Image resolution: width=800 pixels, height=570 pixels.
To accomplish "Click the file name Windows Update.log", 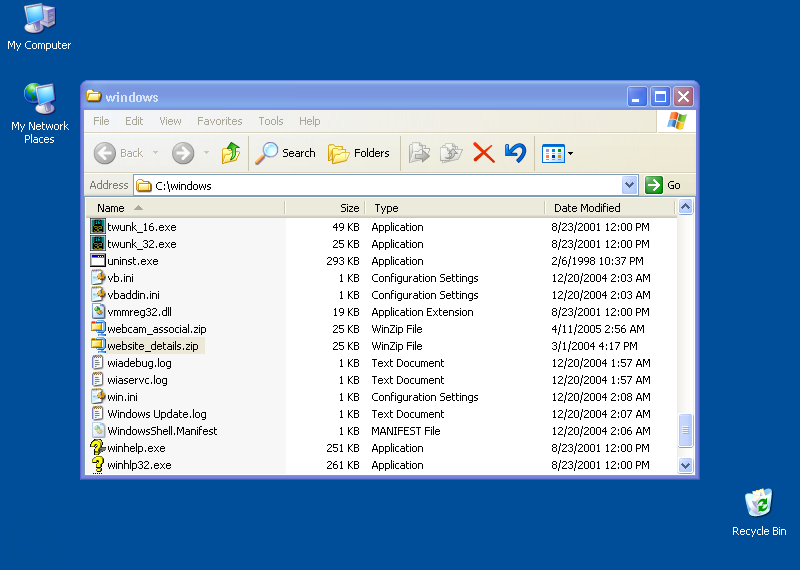I will (x=157, y=414).
